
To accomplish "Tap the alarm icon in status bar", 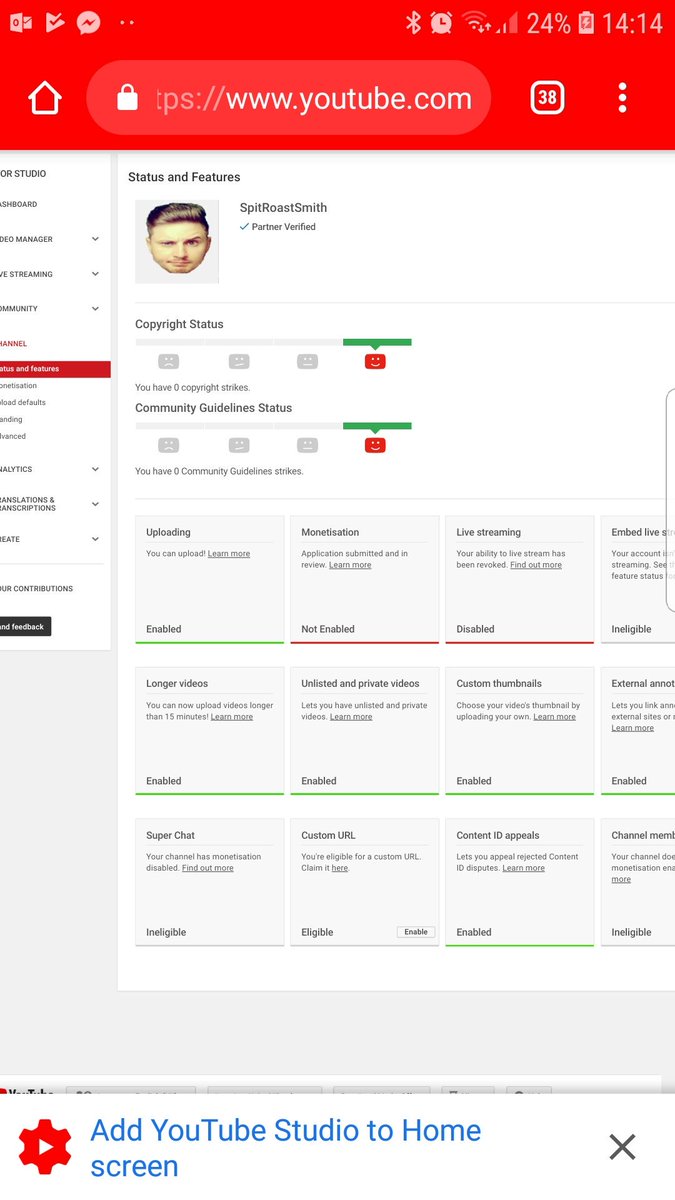I will 441,22.
